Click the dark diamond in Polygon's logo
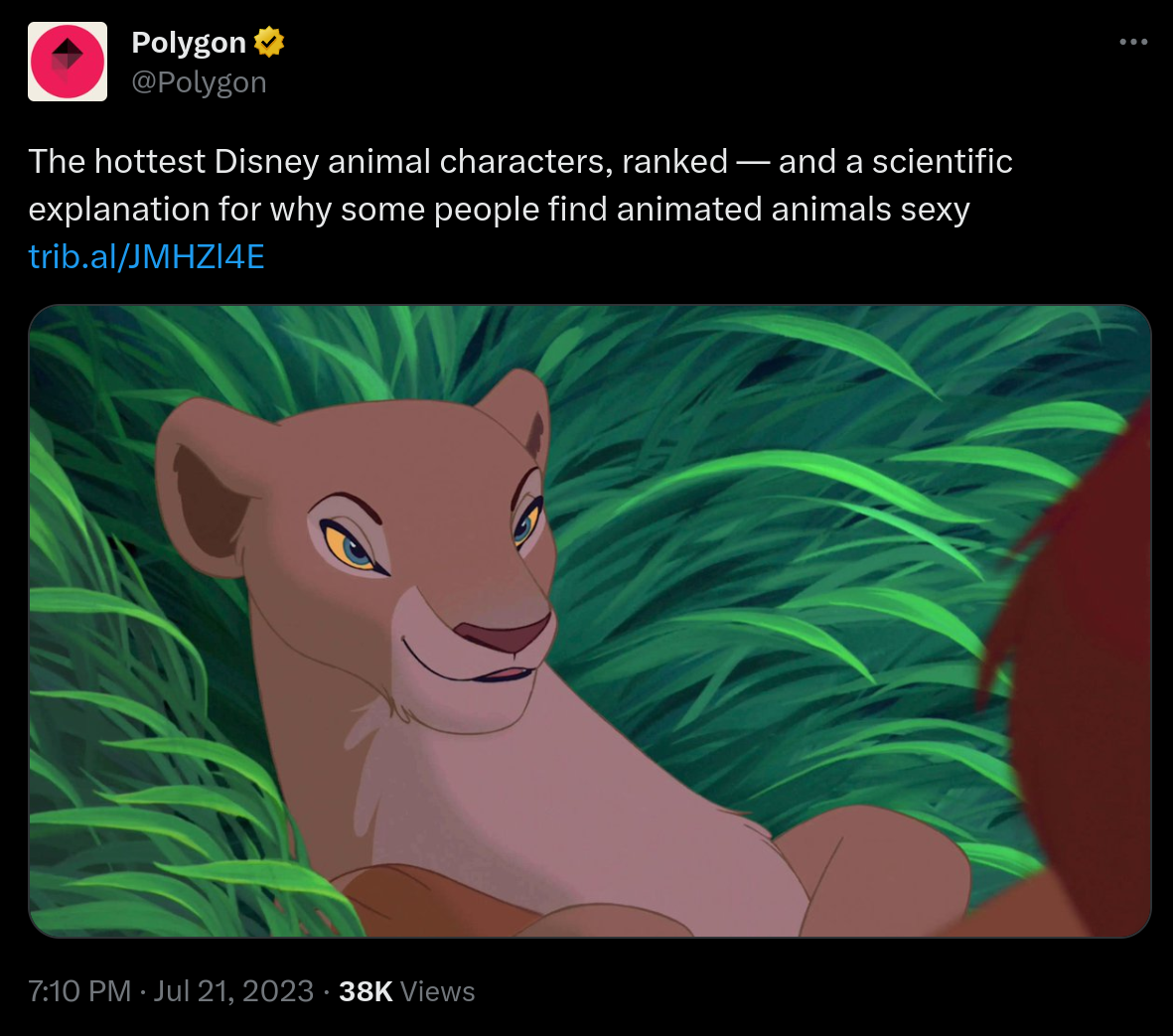1173x1036 pixels. (67, 57)
